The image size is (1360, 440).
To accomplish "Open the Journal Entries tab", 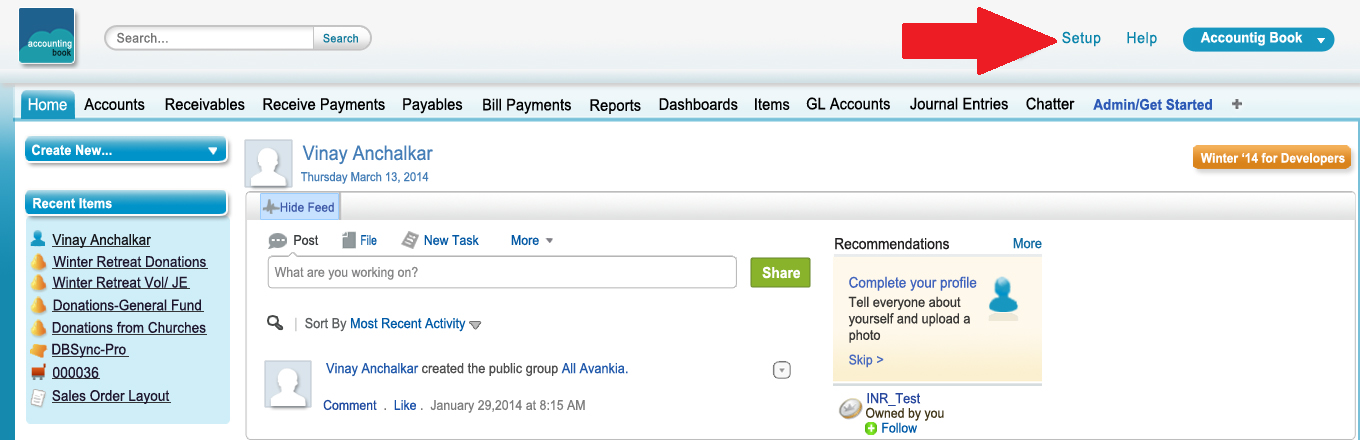I will point(958,104).
